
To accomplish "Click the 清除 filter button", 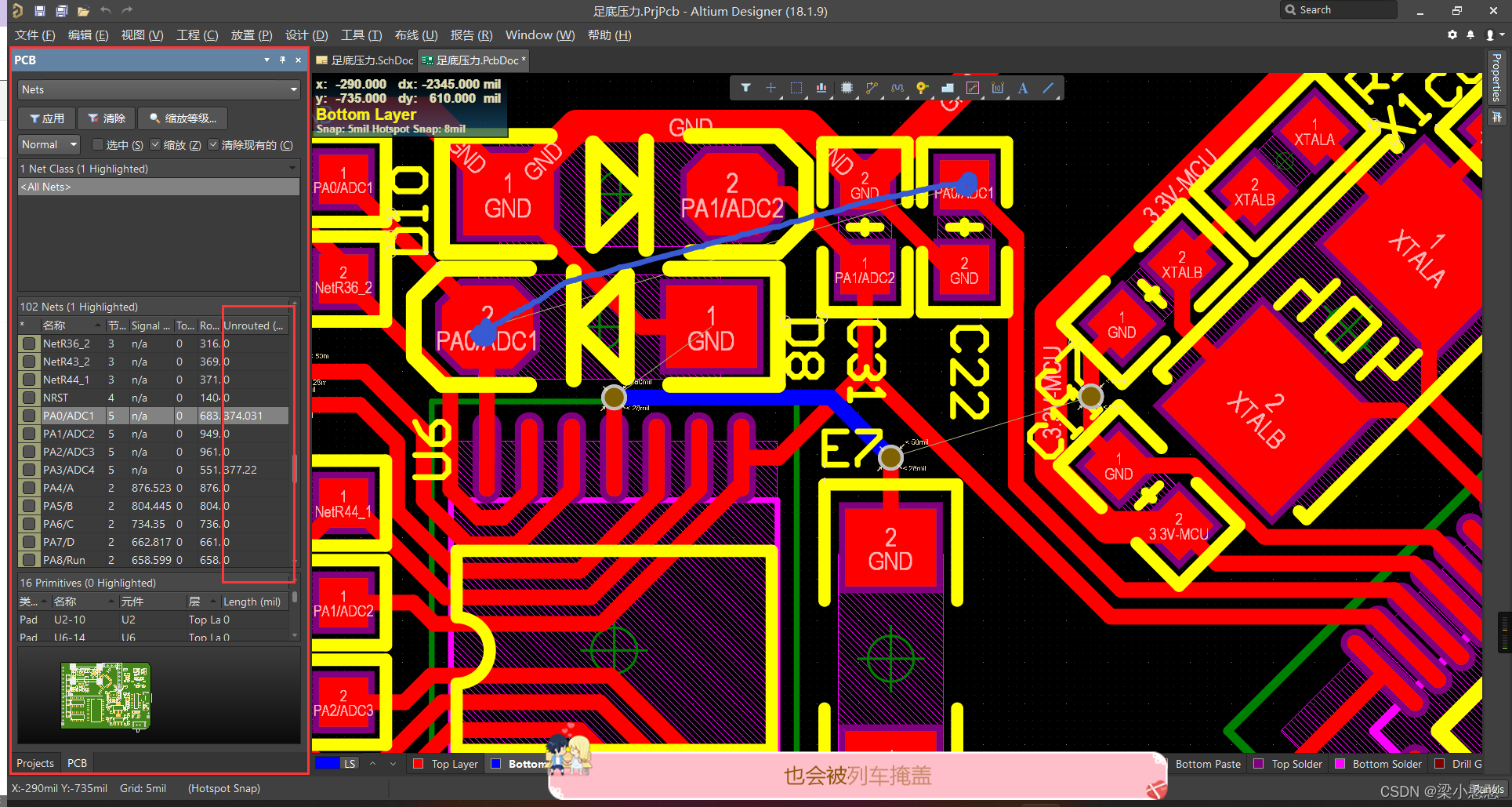I will 107,118.
